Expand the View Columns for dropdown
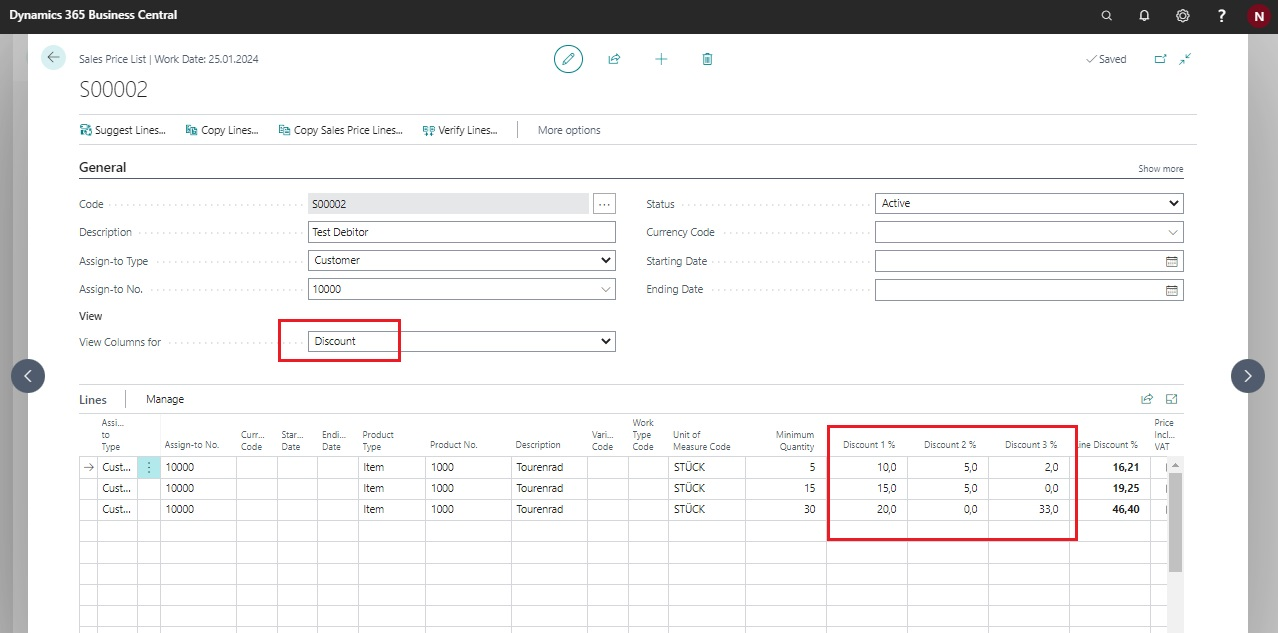 click(461, 342)
